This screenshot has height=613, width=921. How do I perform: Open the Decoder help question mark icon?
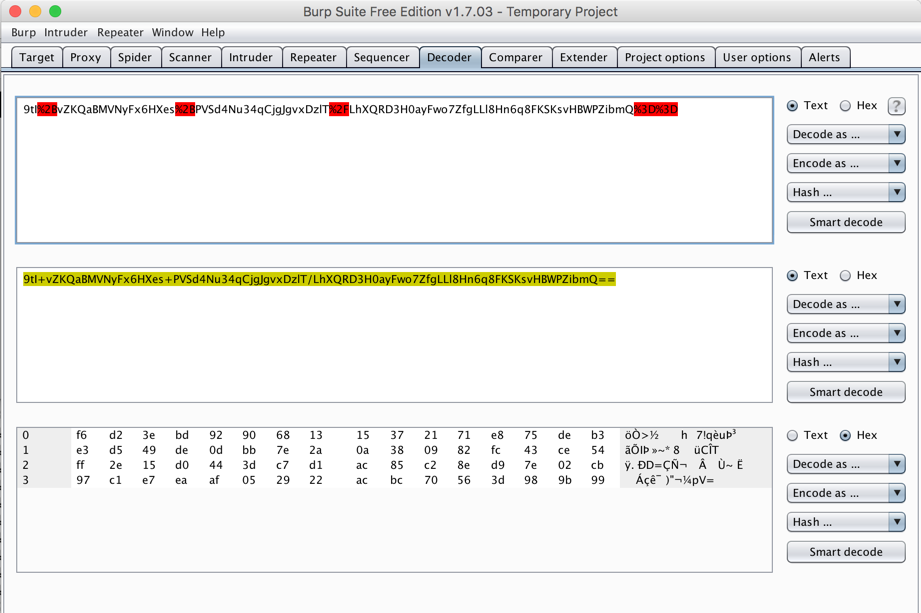coord(896,106)
